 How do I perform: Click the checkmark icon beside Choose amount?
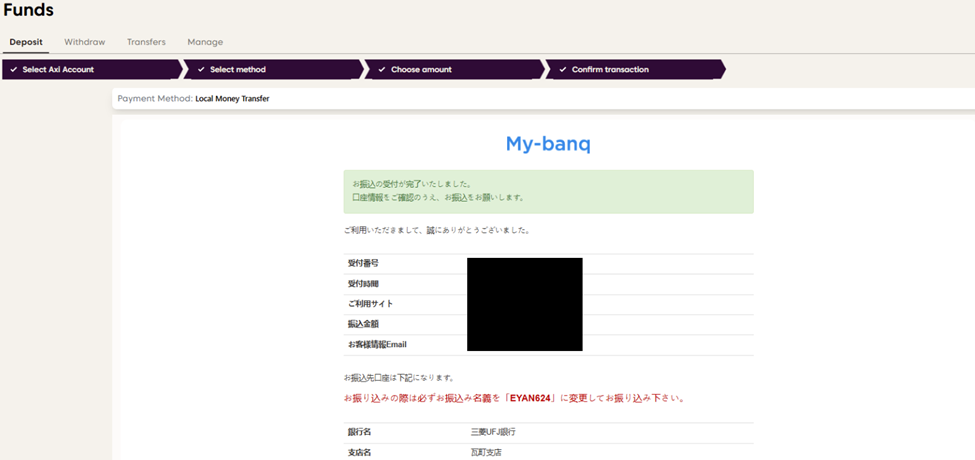click(x=381, y=70)
